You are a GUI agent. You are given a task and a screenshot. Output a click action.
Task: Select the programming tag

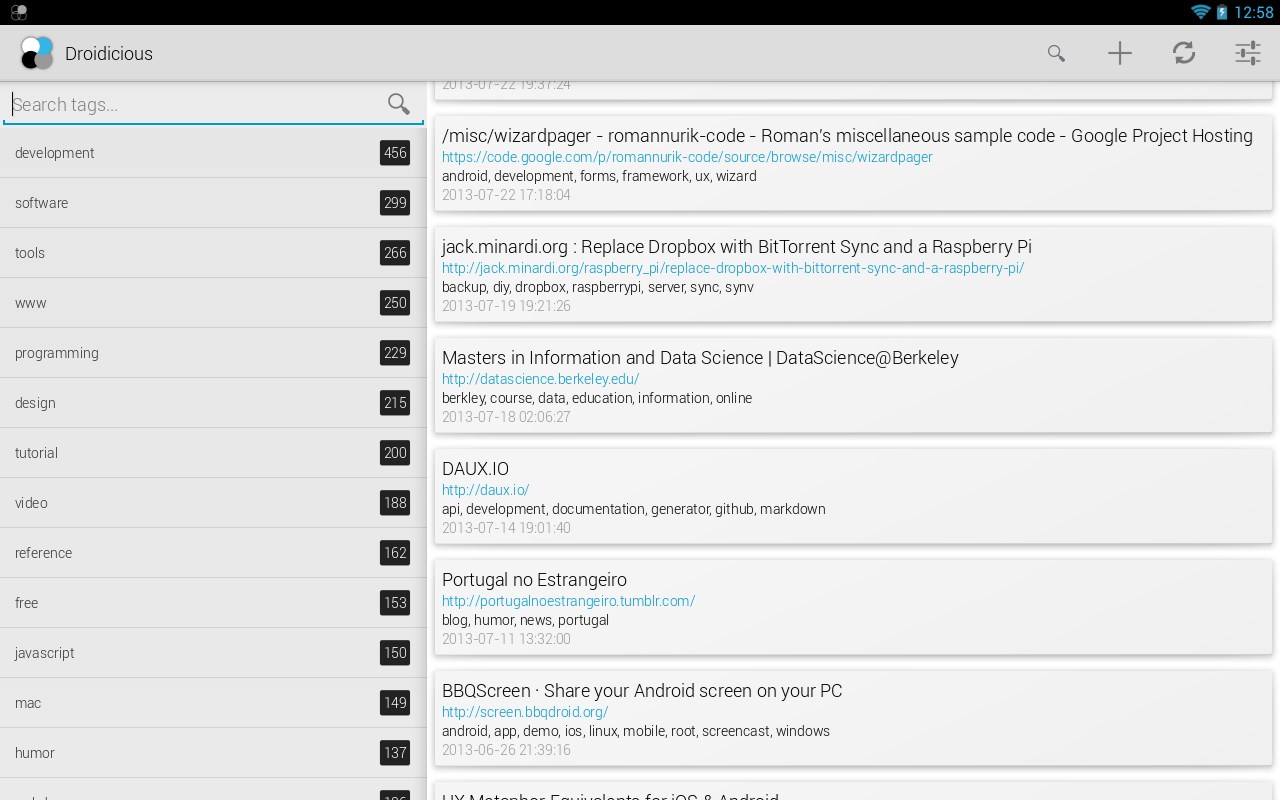(213, 353)
